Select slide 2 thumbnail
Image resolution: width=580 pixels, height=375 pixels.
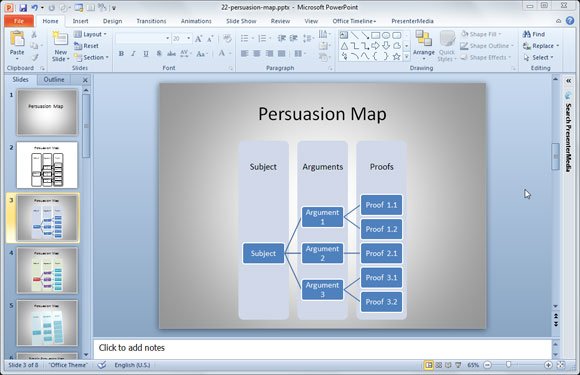pos(47,165)
